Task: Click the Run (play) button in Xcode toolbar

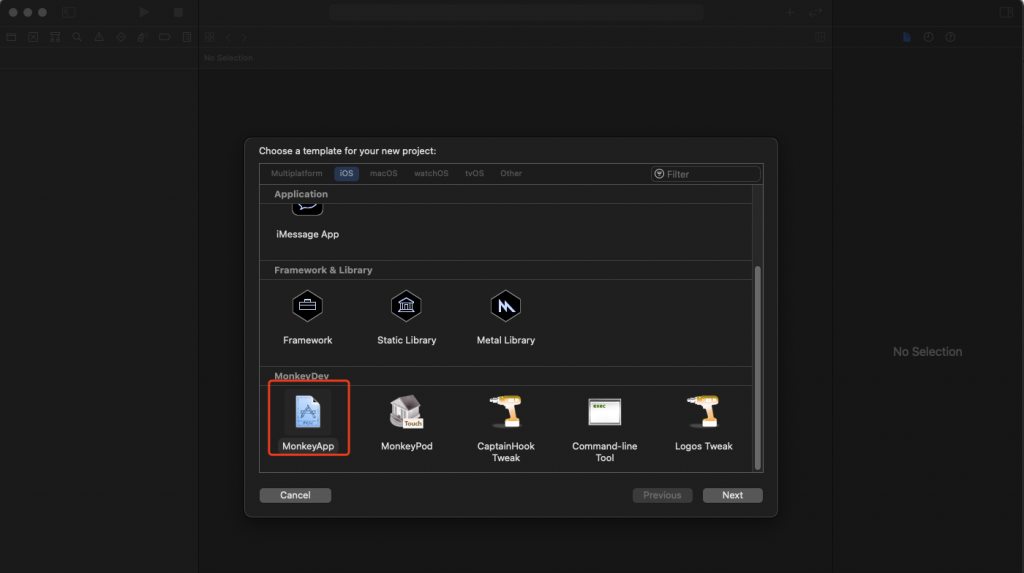Action: (x=144, y=12)
